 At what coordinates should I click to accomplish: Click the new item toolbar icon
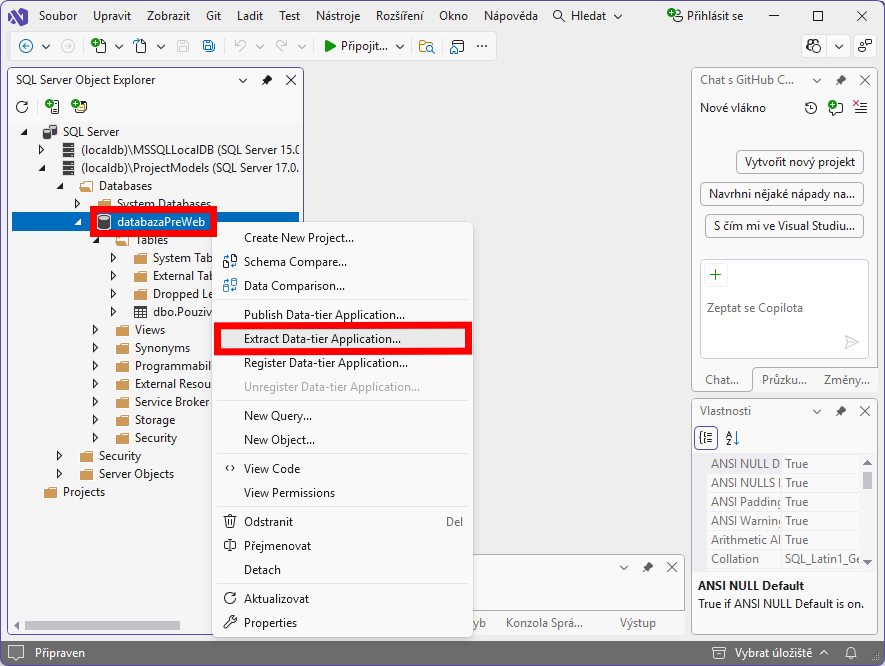99,46
